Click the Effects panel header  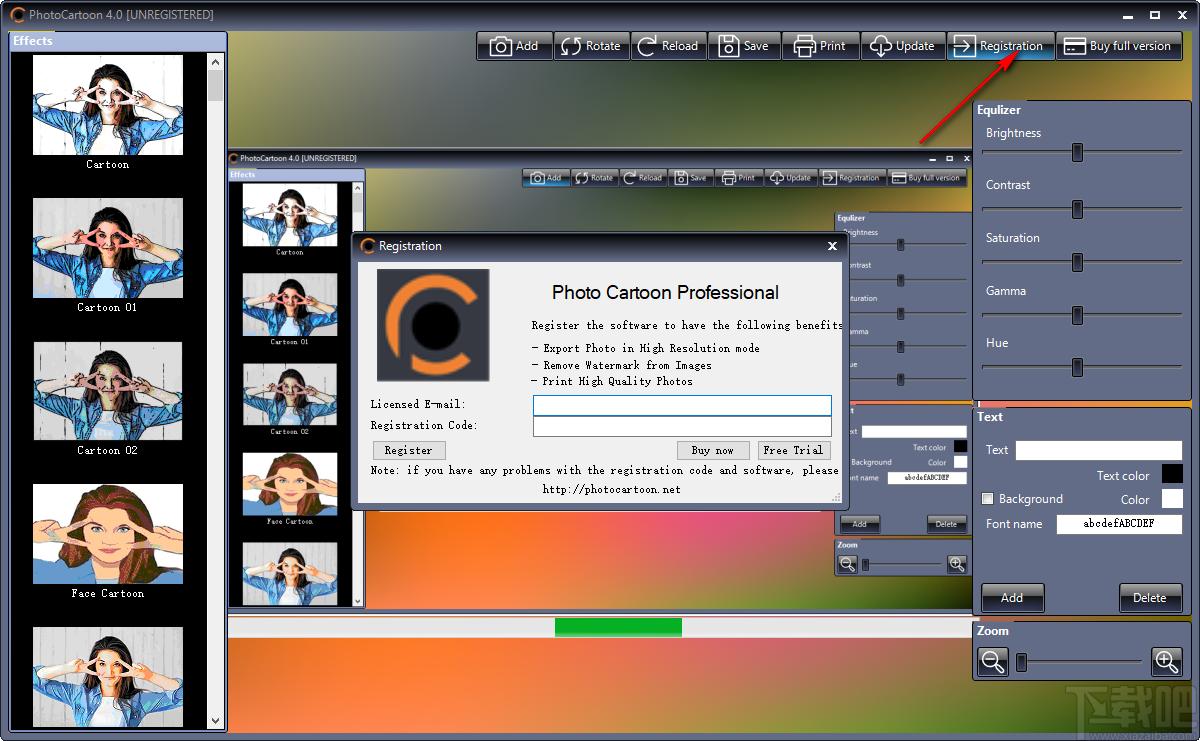click(x=118, y=41)
